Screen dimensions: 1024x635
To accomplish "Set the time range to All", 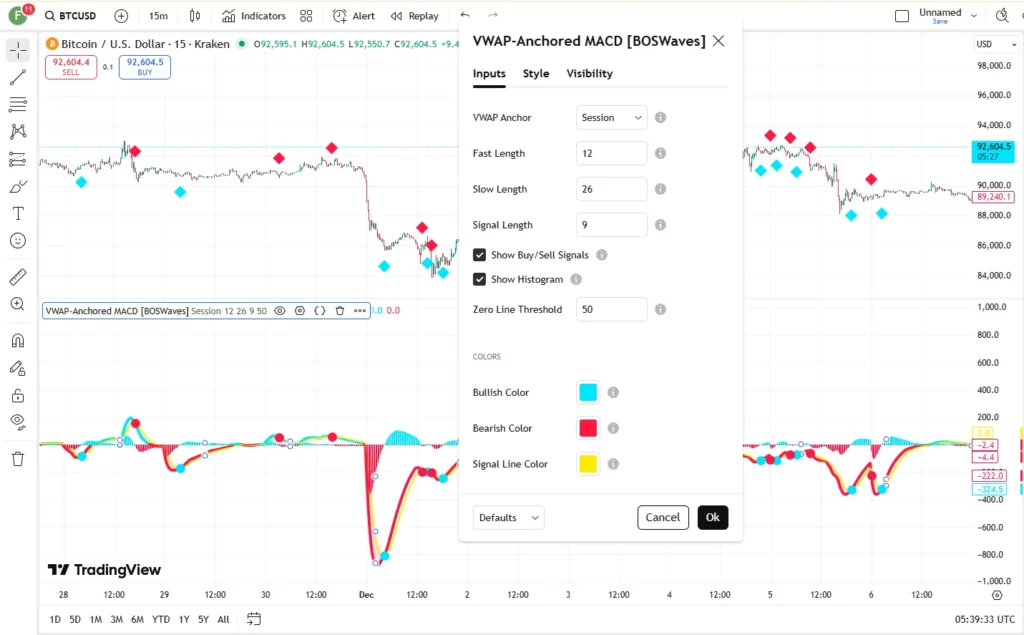I will click(223, 619).
